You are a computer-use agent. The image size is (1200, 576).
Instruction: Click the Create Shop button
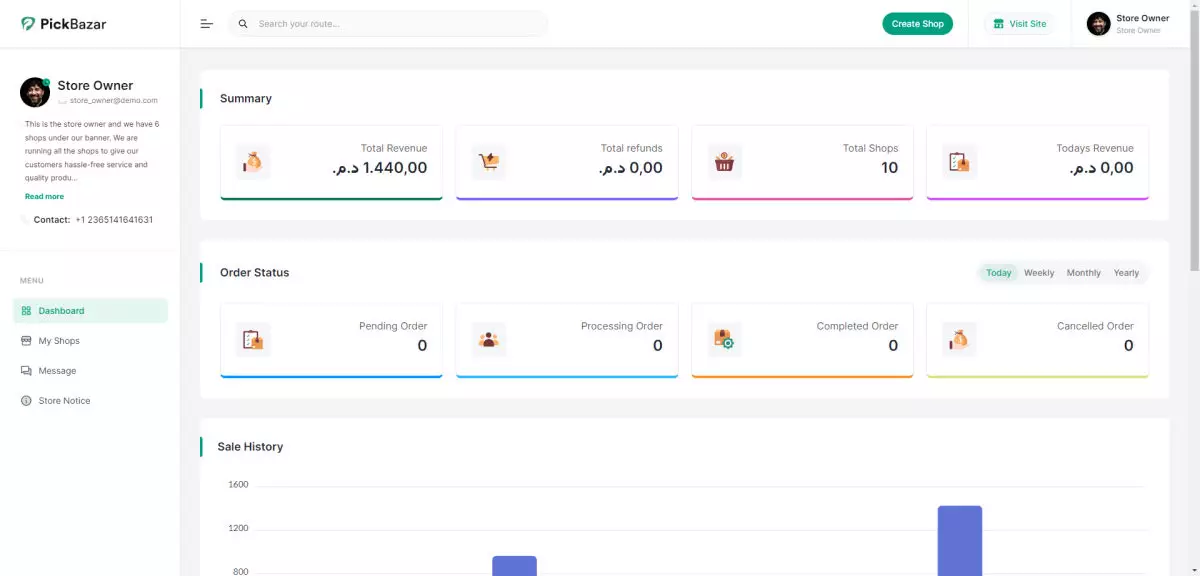(917, 24)
